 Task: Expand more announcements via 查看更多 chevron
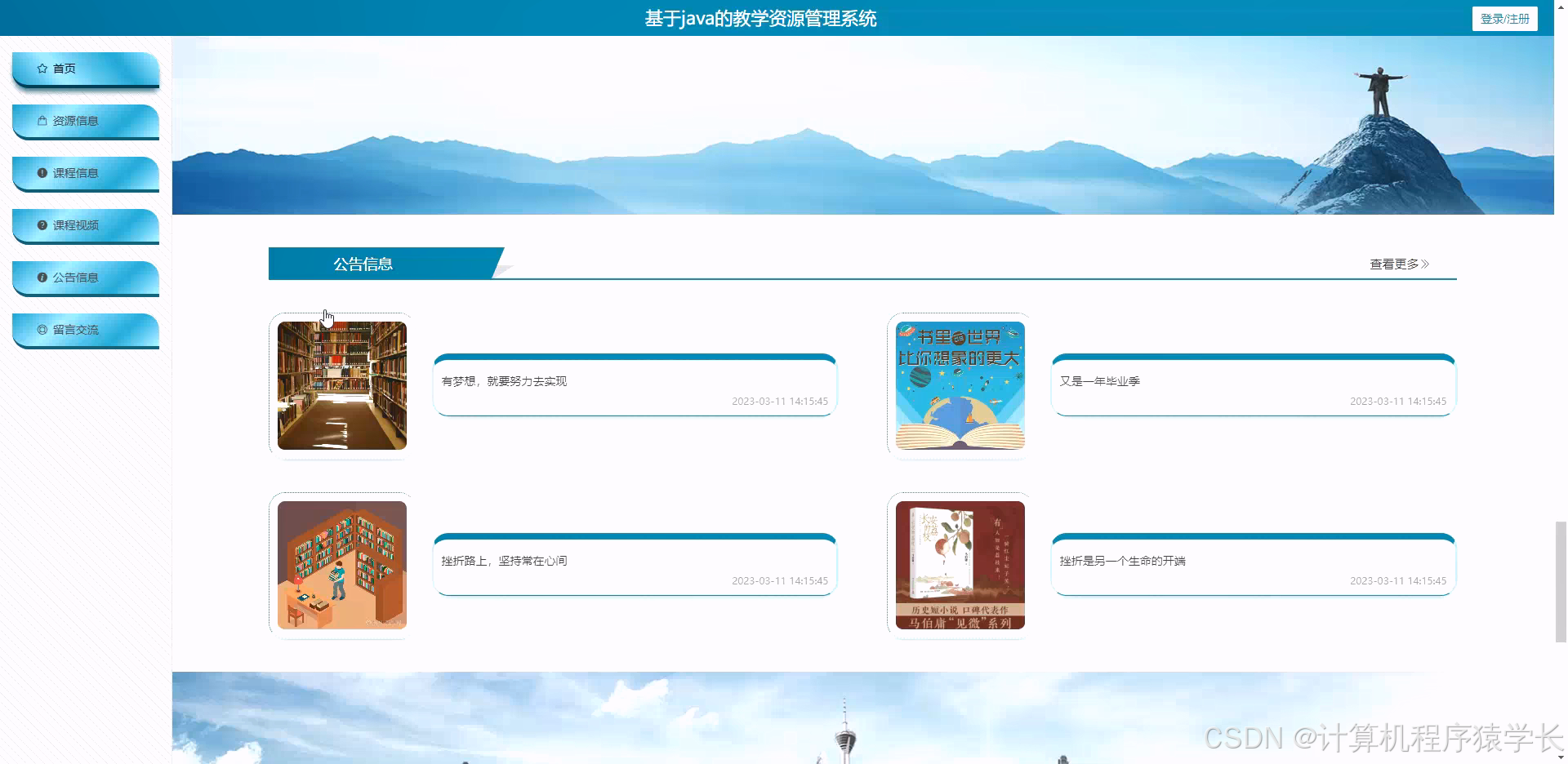point(1425,264)
